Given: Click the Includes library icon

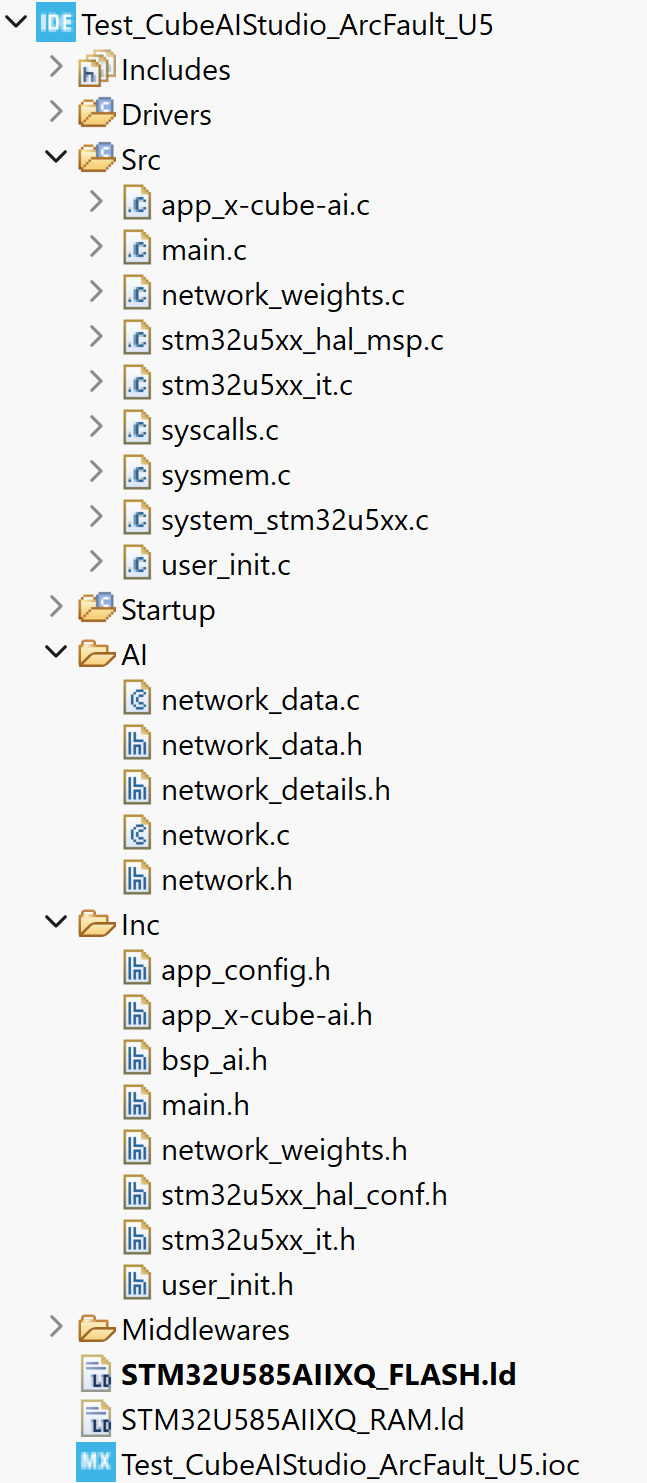Looking at the screenshot, I should 97,69.
